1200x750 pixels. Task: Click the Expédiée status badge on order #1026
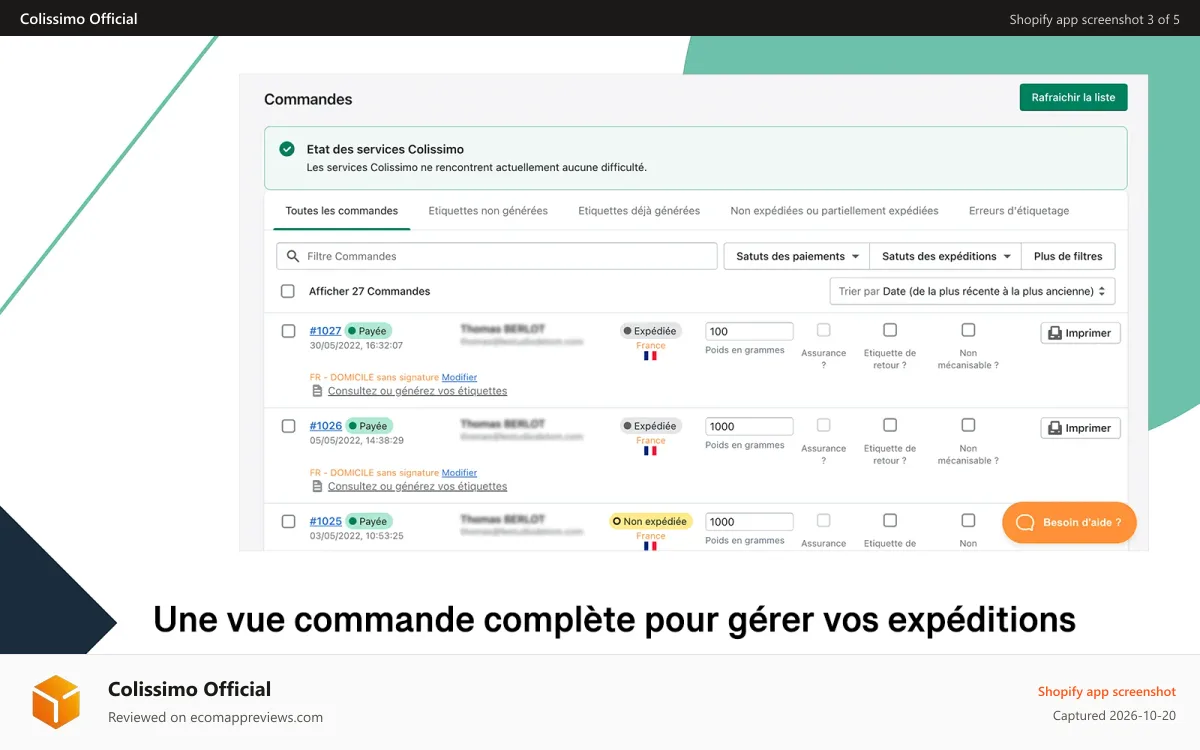coord(650,426)
